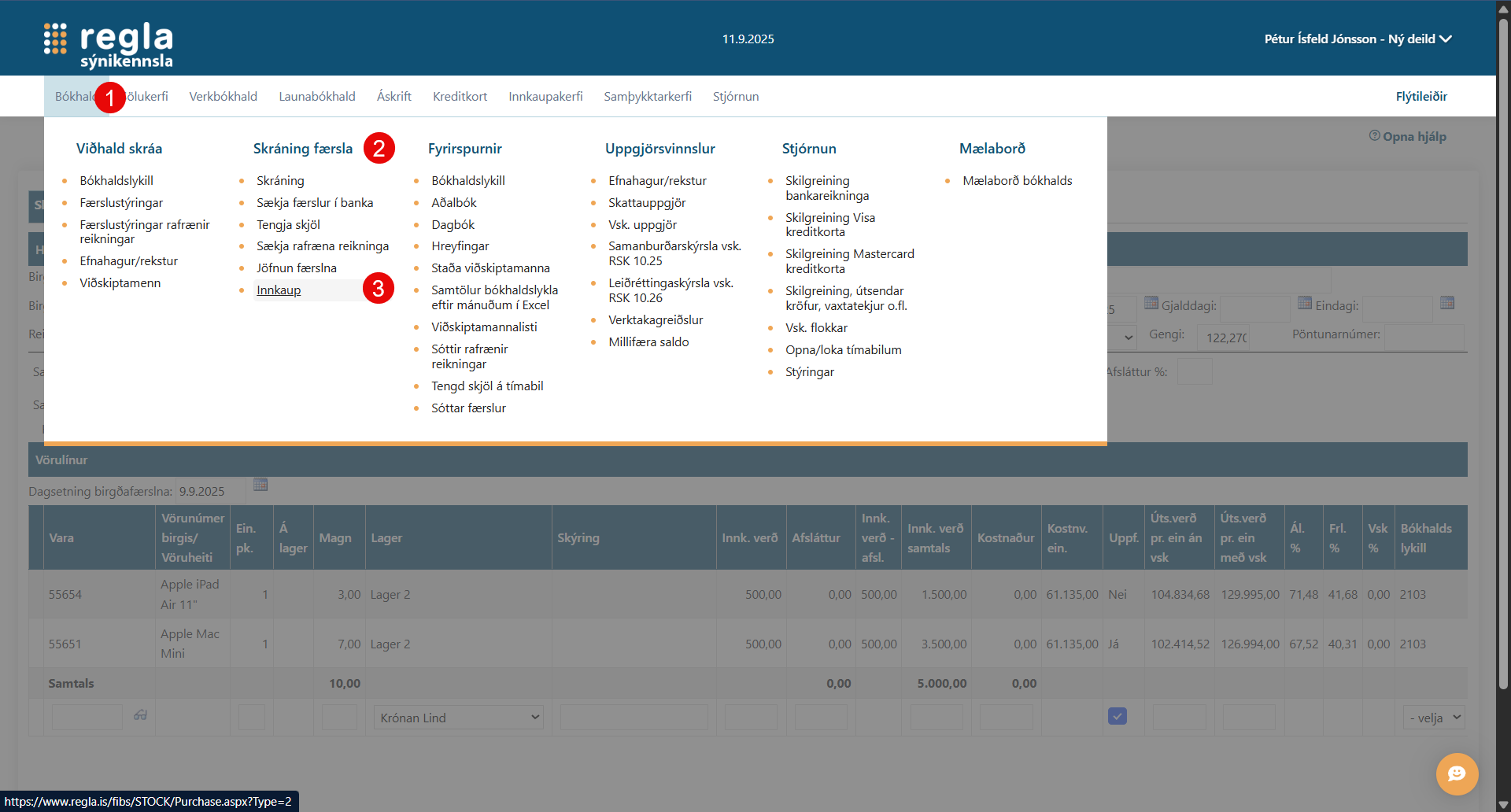Click the binoculars item lookup icon

pos(140,715)
